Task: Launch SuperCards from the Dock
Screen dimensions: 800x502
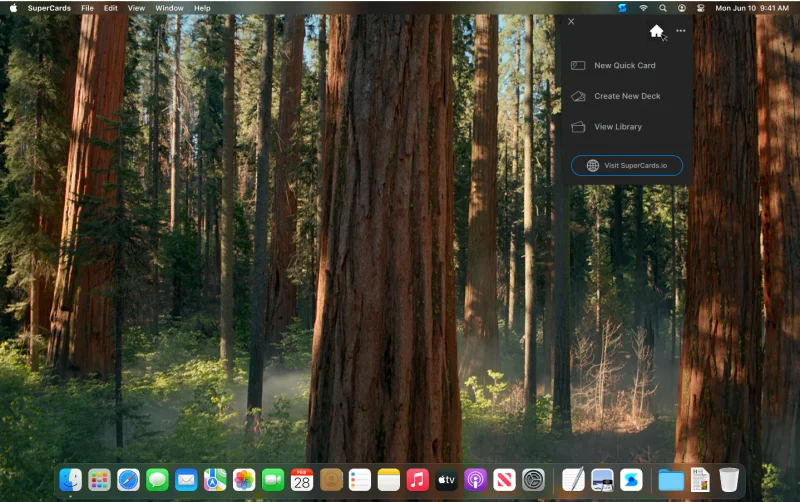Action: pyautogui.click(x=631, y=480)
